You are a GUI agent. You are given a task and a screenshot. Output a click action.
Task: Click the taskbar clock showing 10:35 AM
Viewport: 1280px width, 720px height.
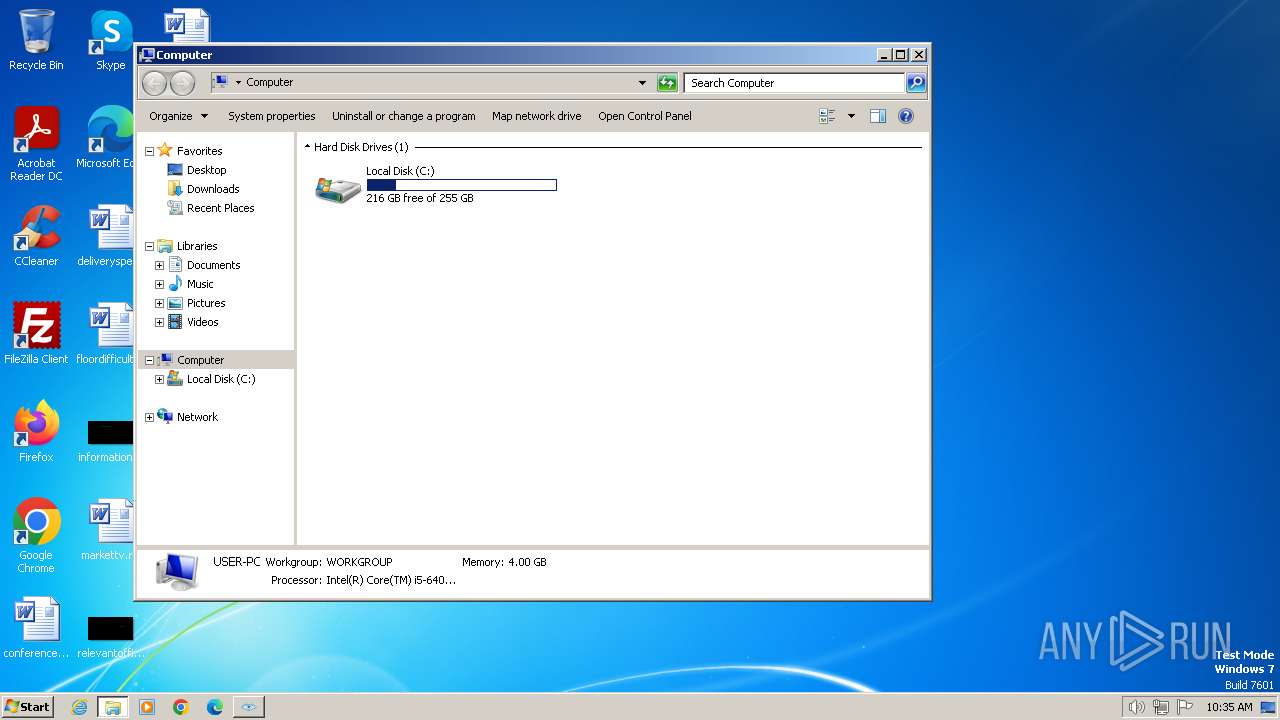pos(1229,707)
